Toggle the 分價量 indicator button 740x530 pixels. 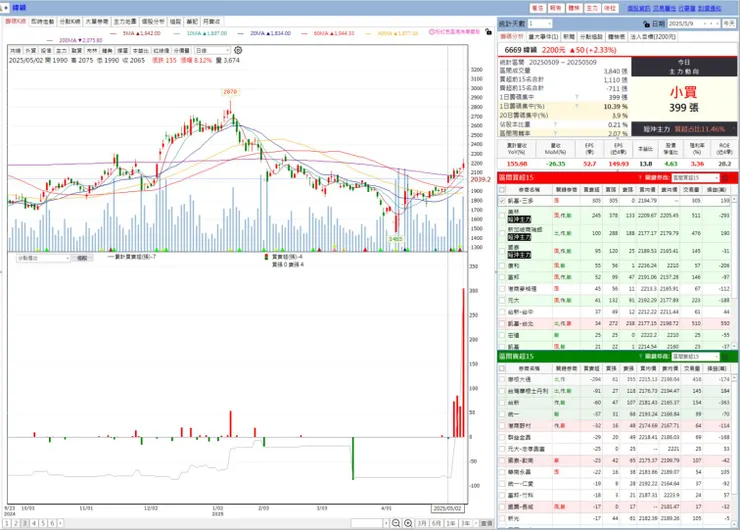point(182,50)
